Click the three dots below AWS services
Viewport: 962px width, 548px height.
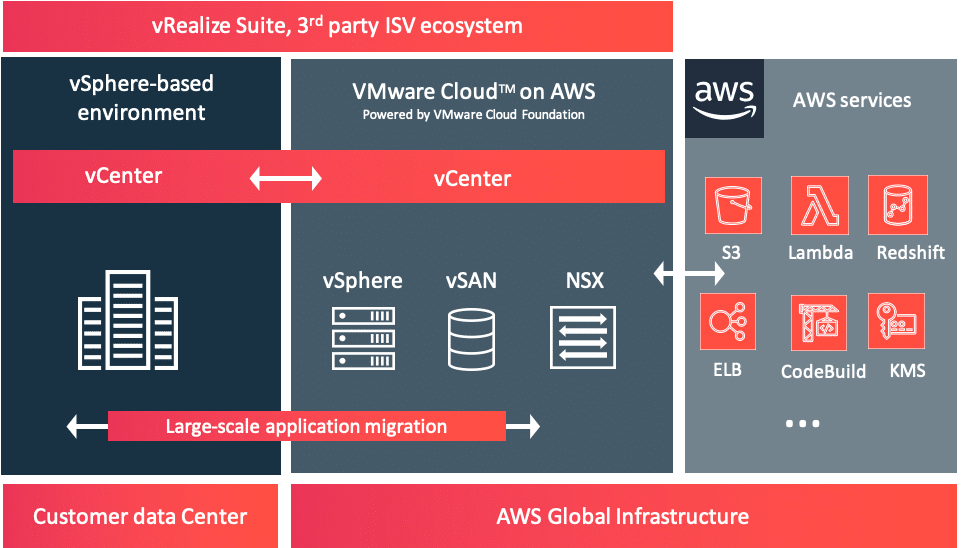click(802, 424)
